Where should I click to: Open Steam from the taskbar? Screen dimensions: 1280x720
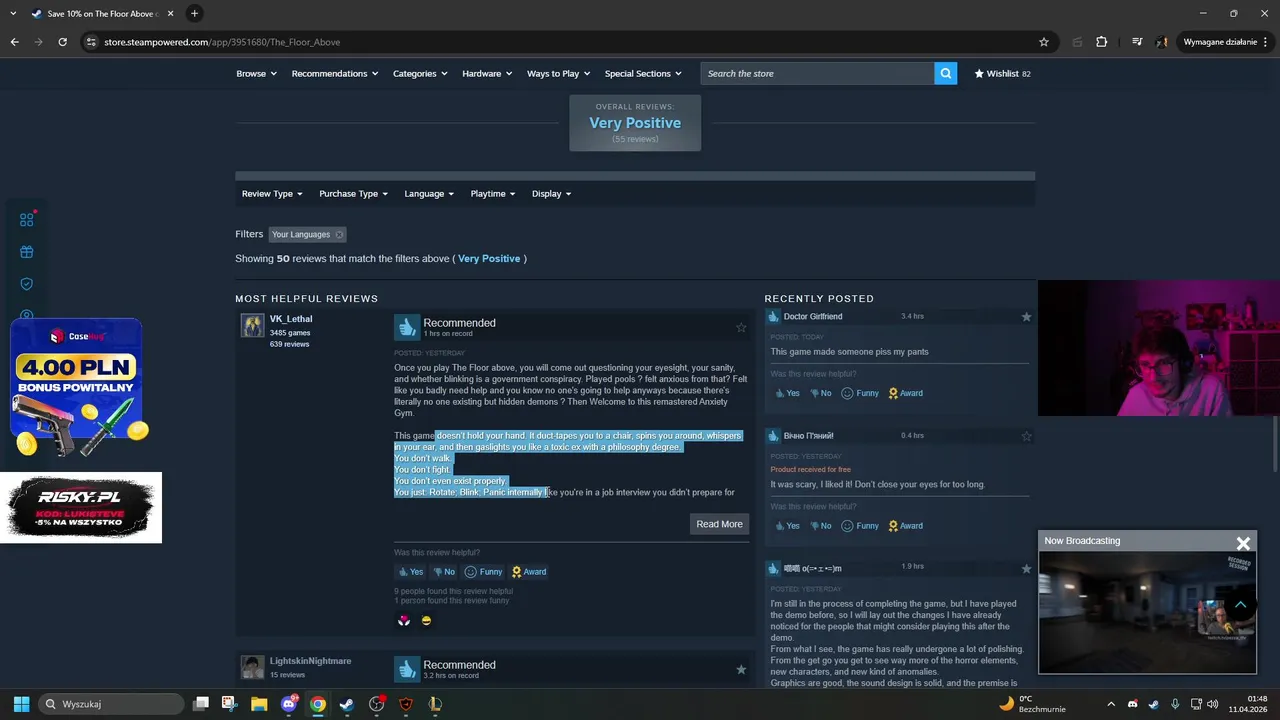pyautogui.click(x=347, y=704)
